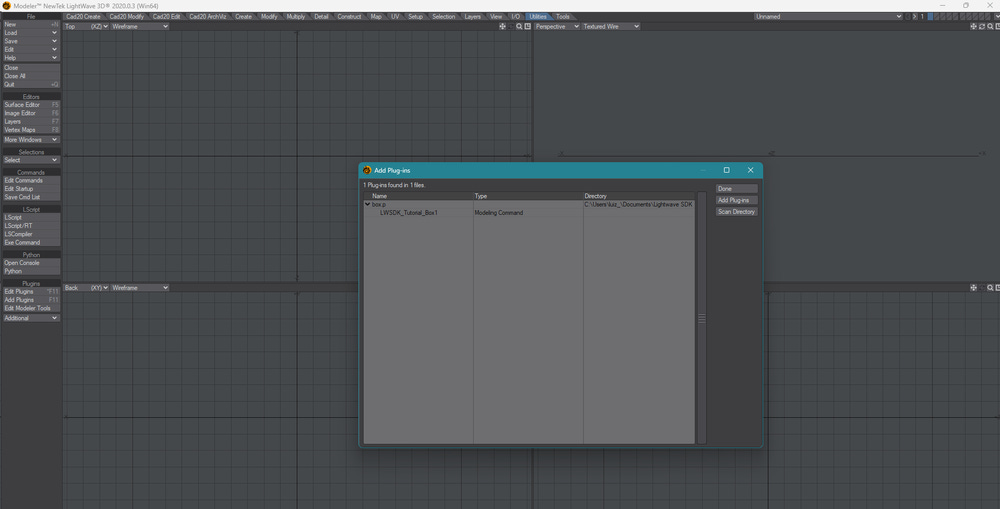The width and height of the screenshot is (1000, 509).
Task: Open the Vertex Maps panel
Action: [x=31, y=129]
